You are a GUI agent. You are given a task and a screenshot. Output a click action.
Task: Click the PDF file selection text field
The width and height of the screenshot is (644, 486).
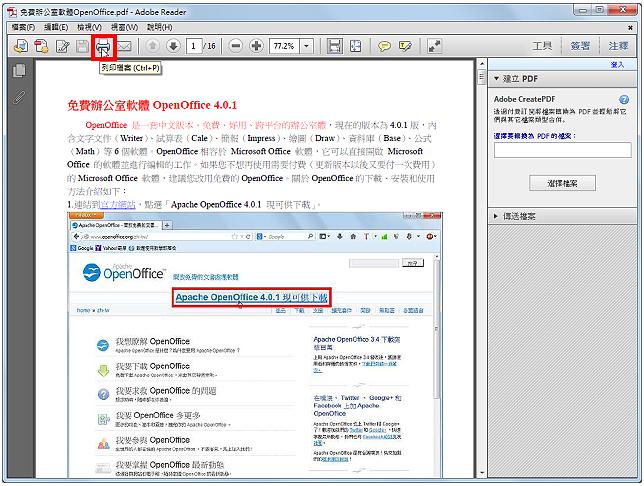tap(562, 150)
